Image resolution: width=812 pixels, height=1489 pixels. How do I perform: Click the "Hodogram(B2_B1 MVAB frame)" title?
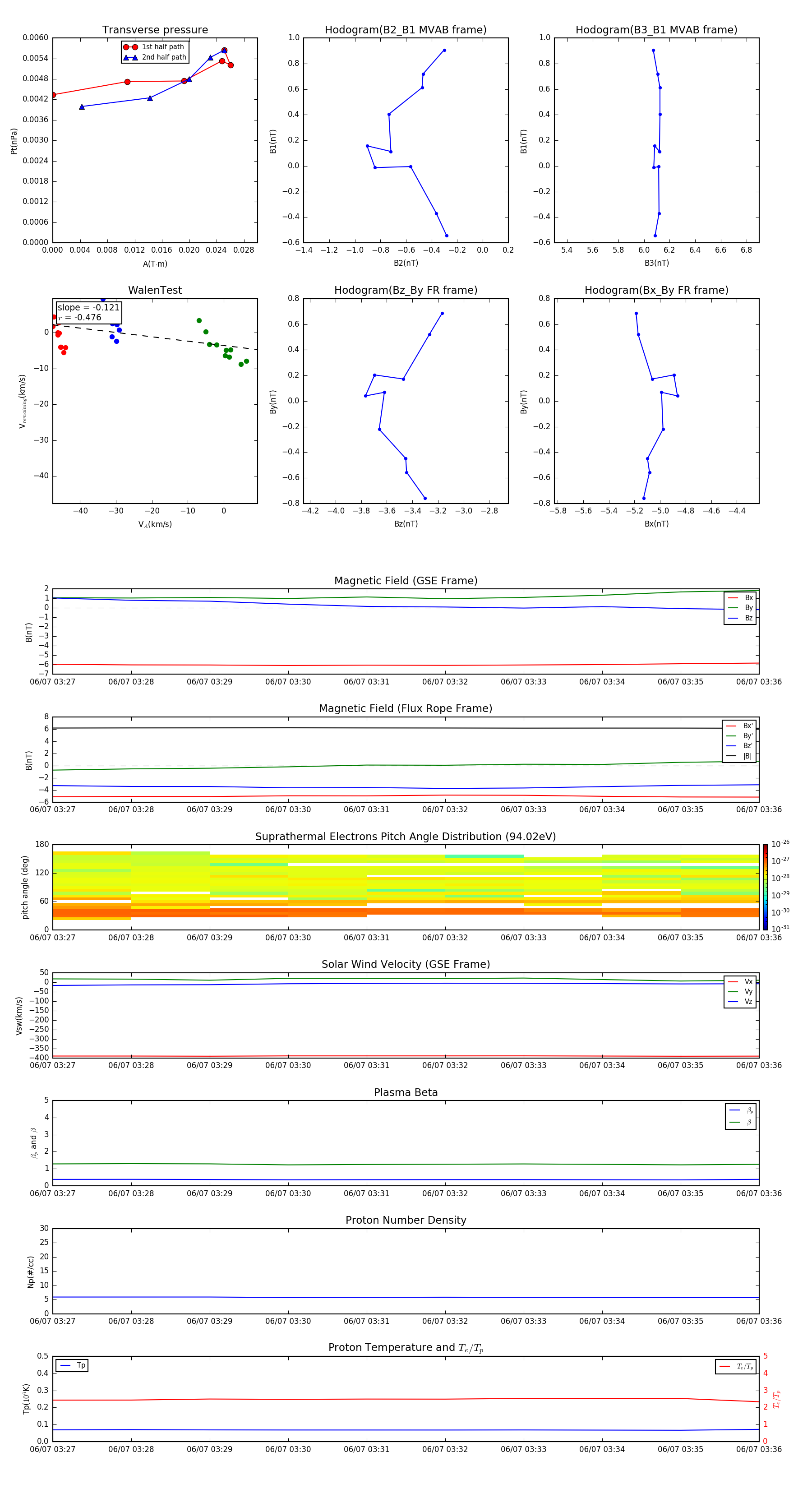click(x=406, y=30)
